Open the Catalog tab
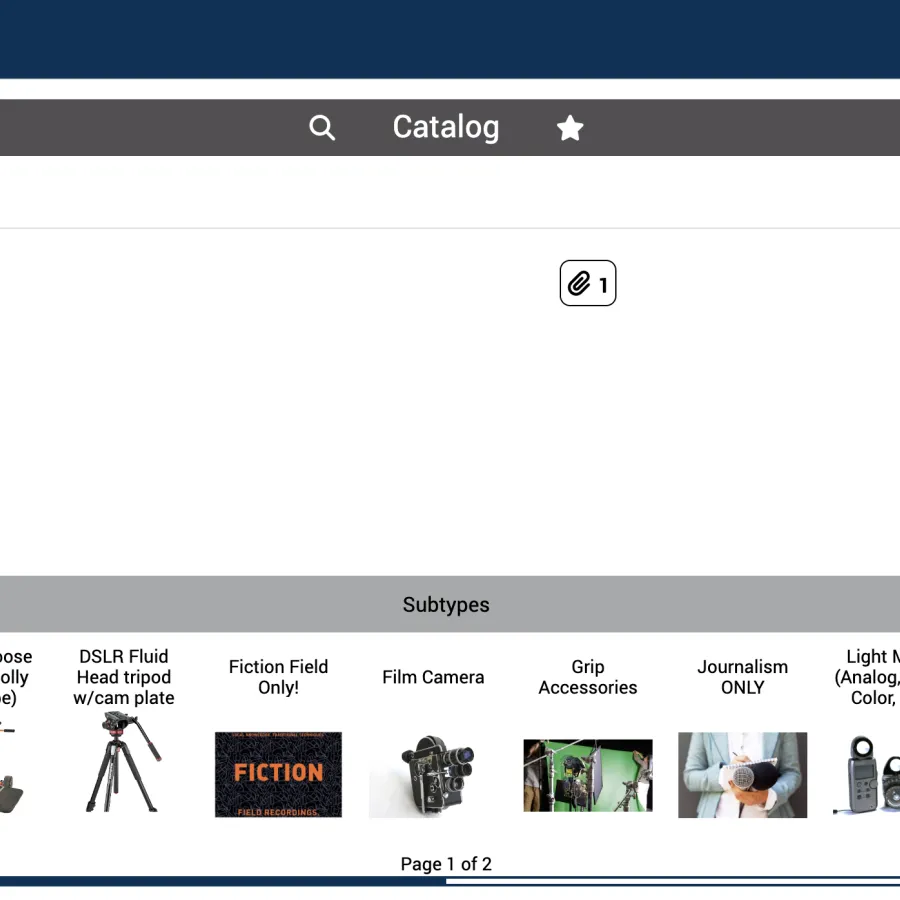This screenshot has height=900, width=900. 445,128
